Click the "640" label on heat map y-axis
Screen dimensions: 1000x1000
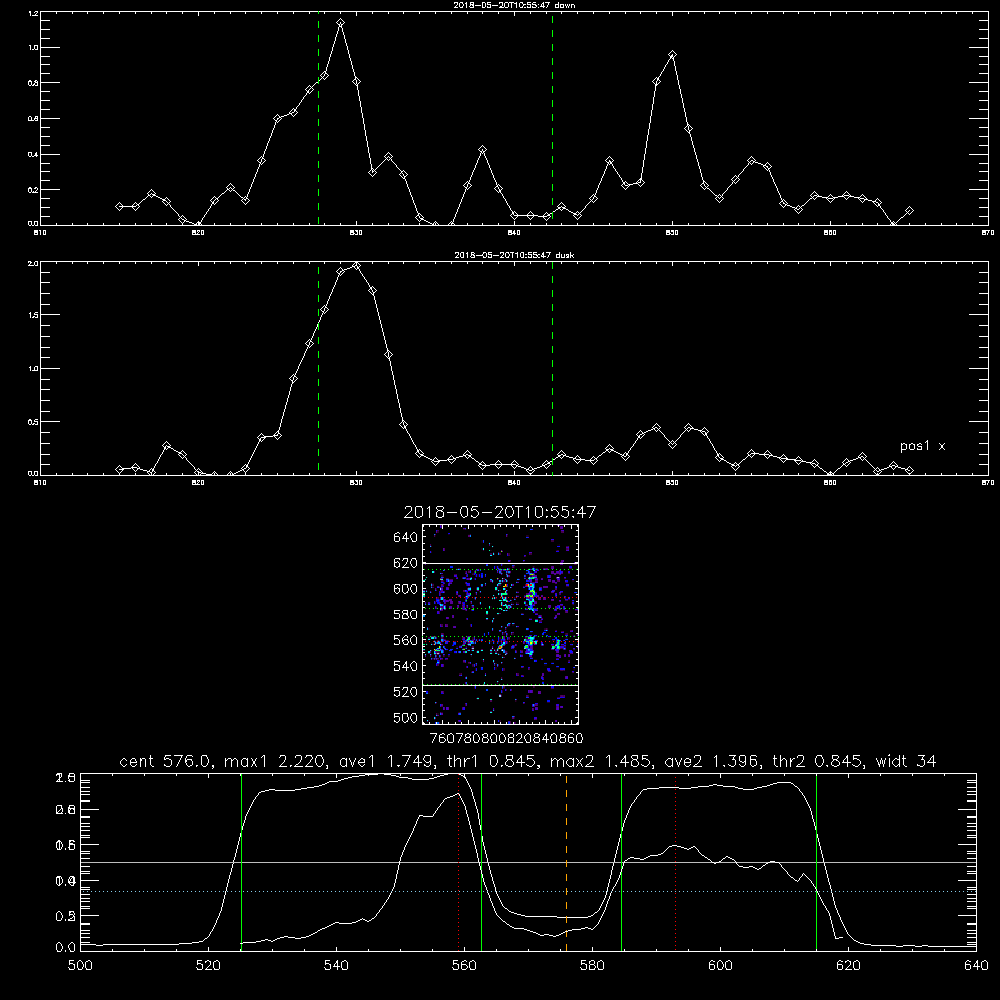pos(406,538)
